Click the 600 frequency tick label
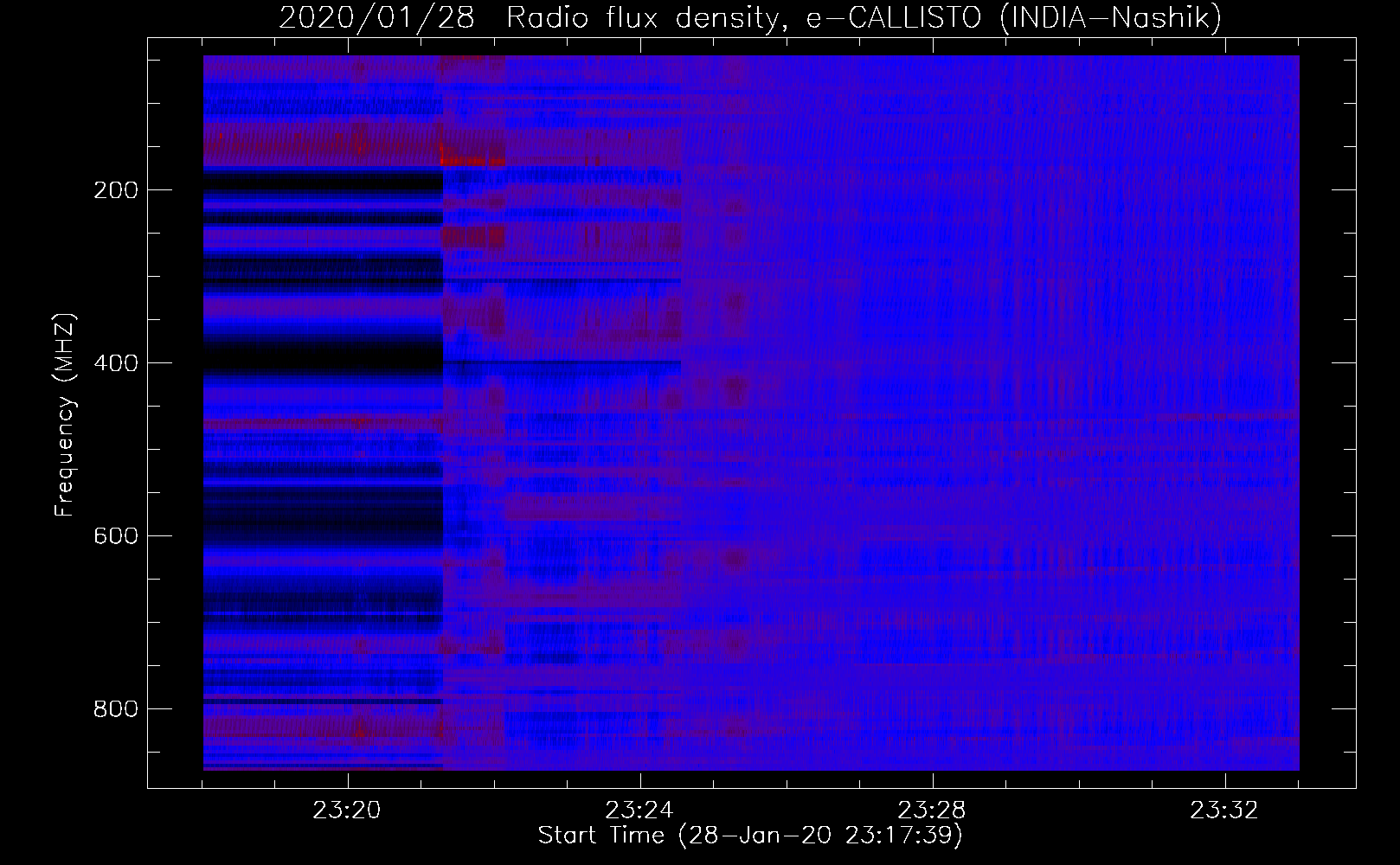Viewport: 1400px width, 865px height. 116,536
